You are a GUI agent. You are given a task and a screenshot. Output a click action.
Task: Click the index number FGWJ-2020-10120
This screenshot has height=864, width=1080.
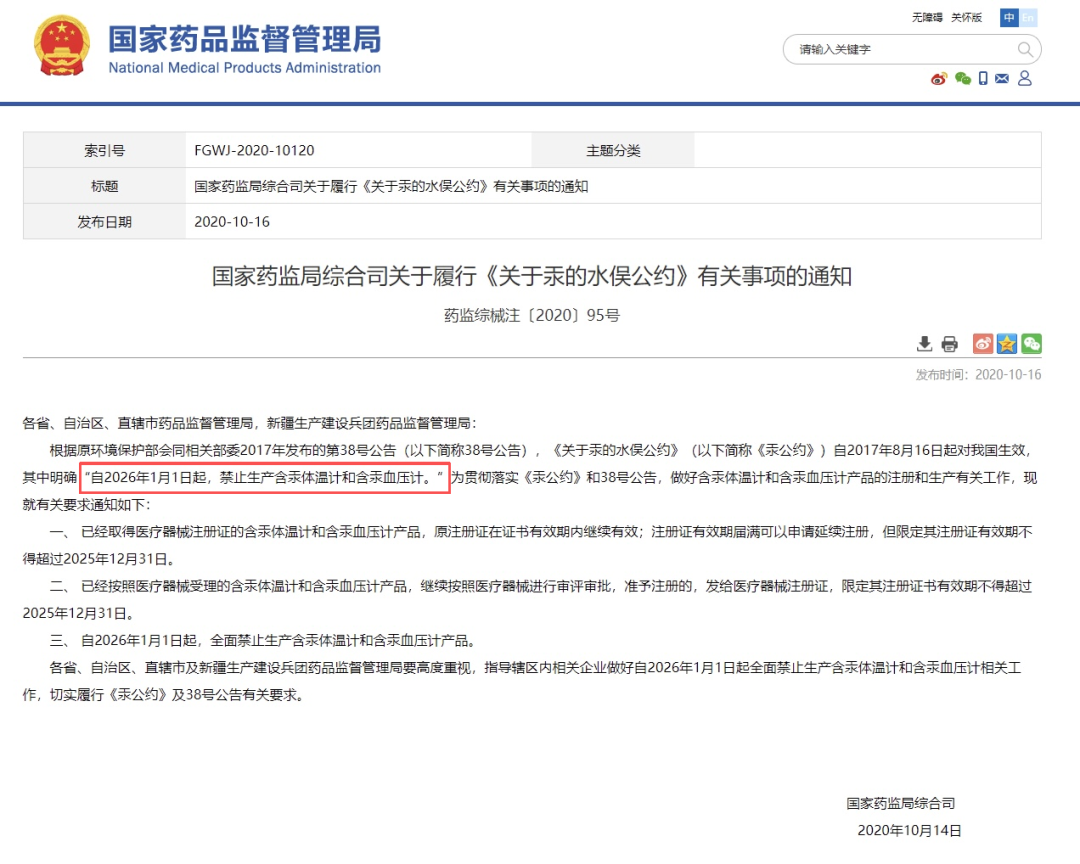click(254, 151)
